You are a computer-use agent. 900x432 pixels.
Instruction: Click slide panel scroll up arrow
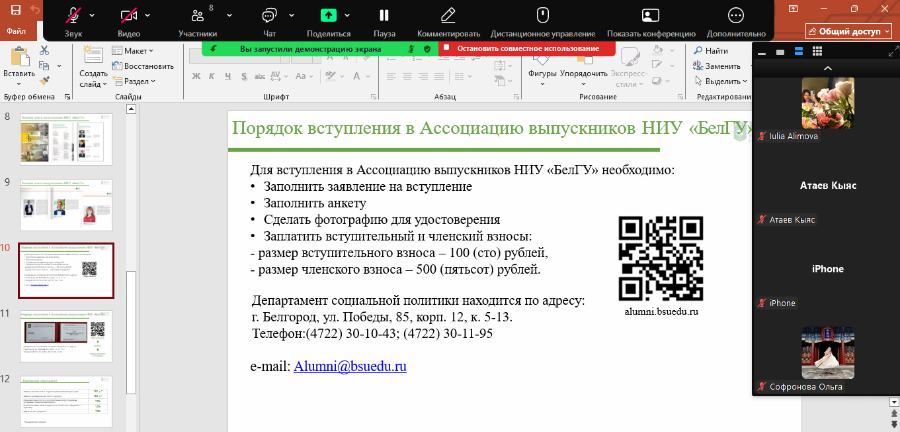point(131,109)
